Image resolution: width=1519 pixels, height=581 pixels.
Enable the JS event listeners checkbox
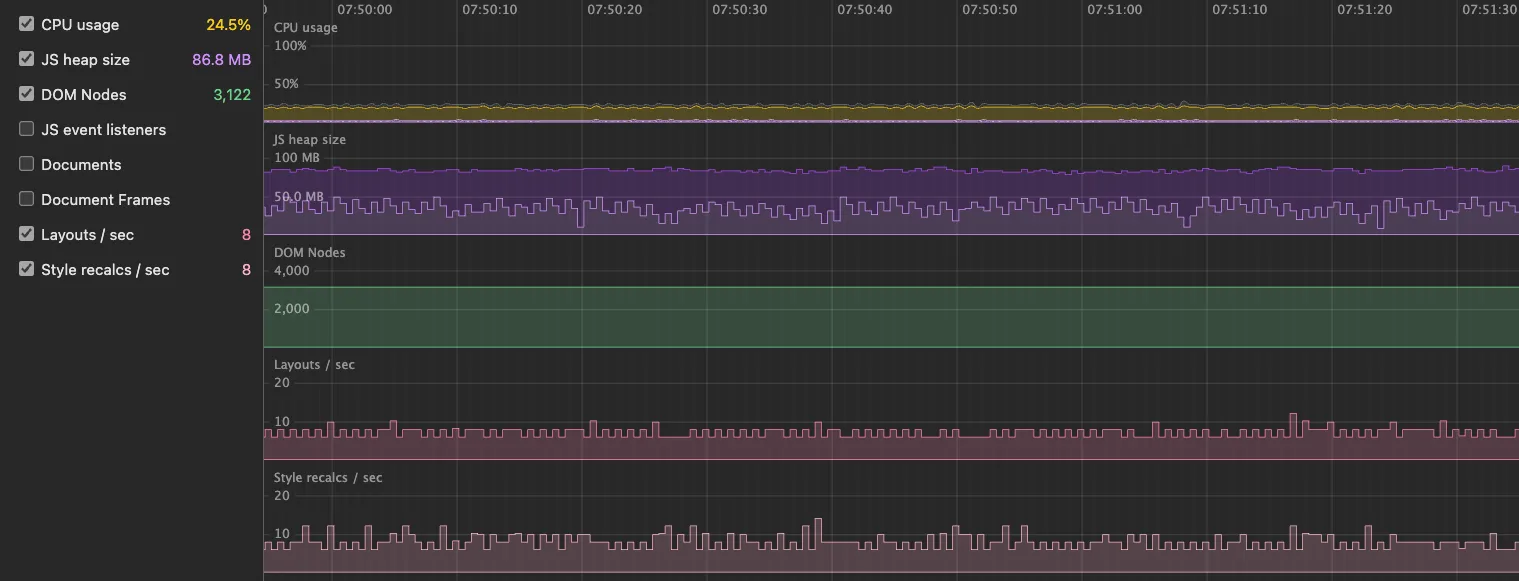point(27,129)
